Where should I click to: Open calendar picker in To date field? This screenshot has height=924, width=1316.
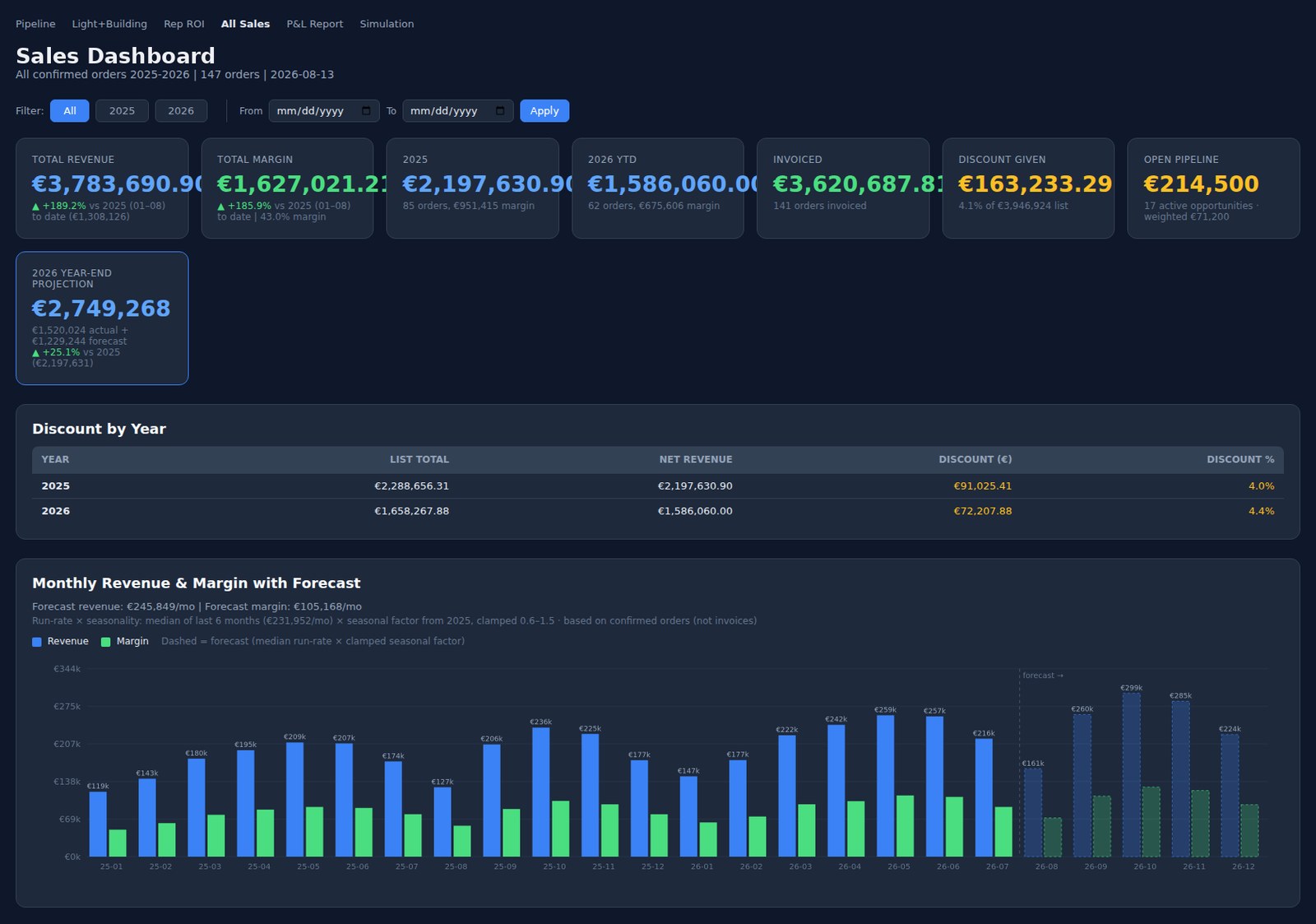point(500,111)
